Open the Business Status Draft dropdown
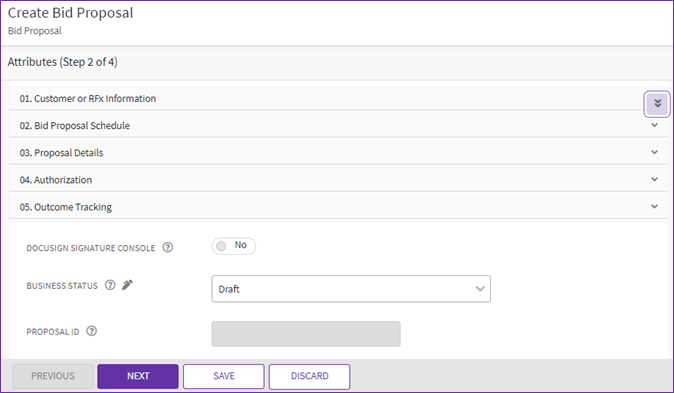Image resolution: width=674 pixels, height=393 pixels. point(351,289)
